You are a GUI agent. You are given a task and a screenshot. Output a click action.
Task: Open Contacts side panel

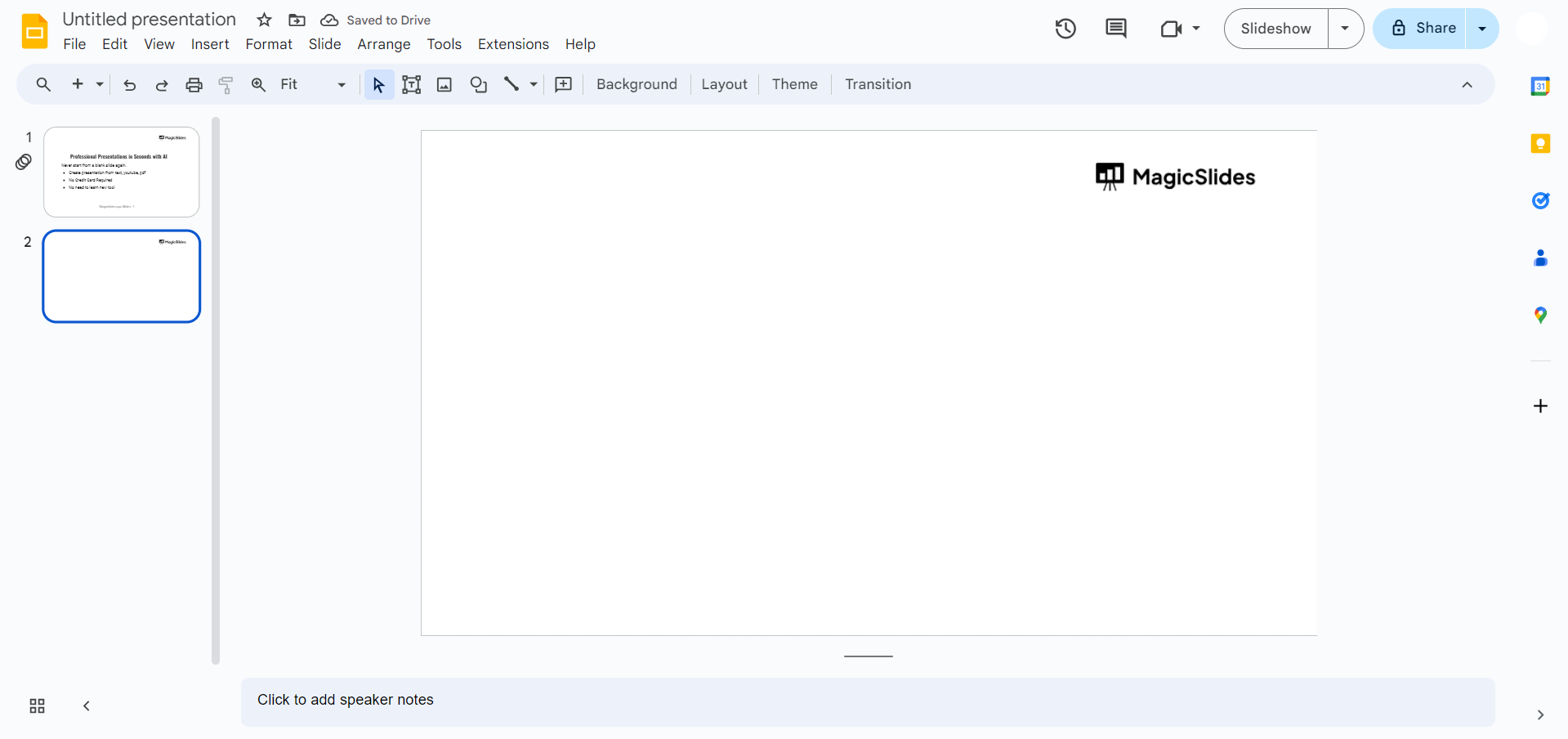pos(1540,258)
